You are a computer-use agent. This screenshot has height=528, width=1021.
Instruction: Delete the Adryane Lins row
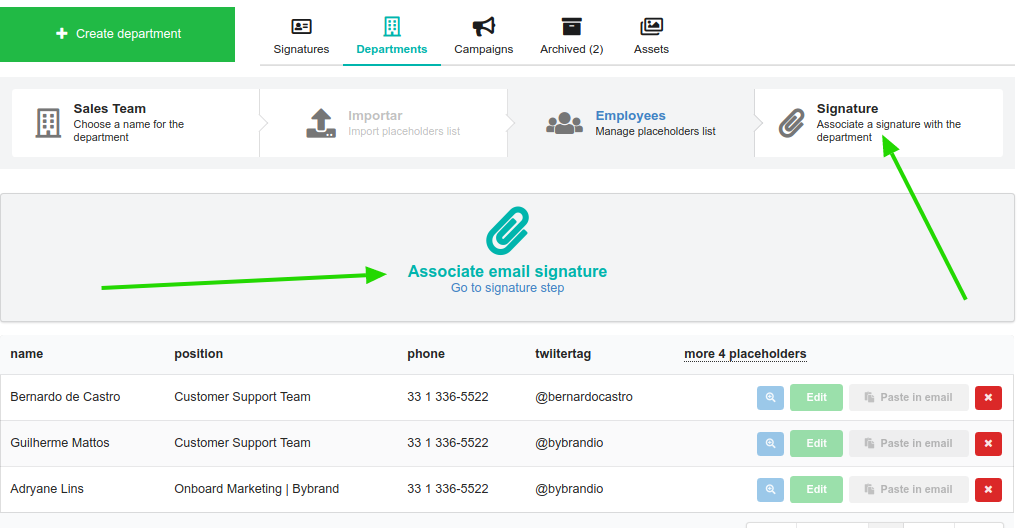(988, 490)
